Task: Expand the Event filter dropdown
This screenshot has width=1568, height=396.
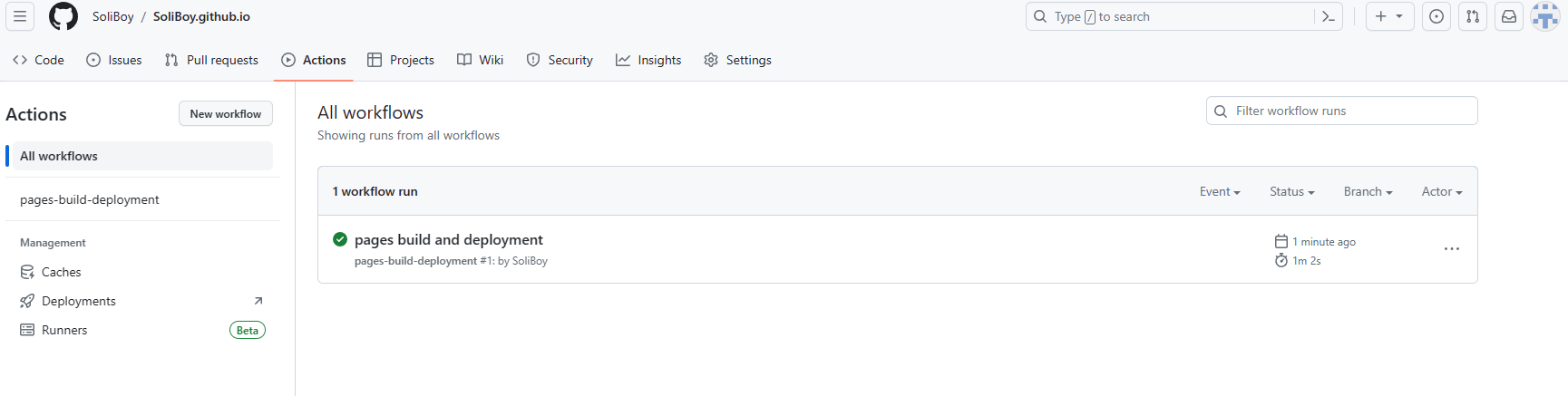Action: click(x=1219, y=191)
